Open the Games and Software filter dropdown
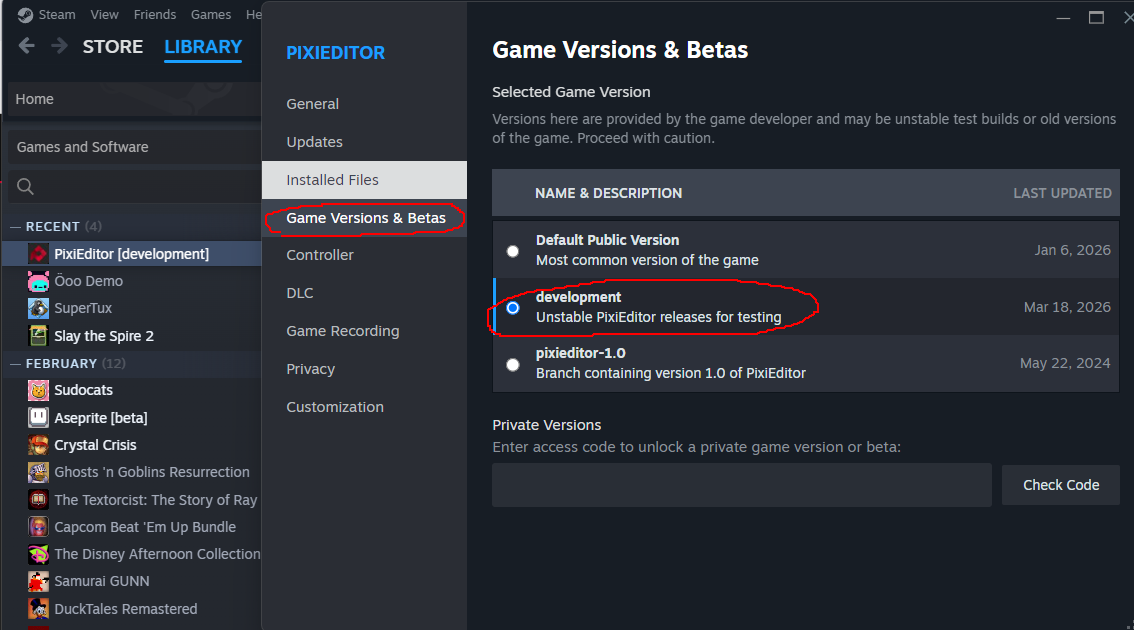The width and height of the screenshot is (1134, 630). (x=133, y=147)
